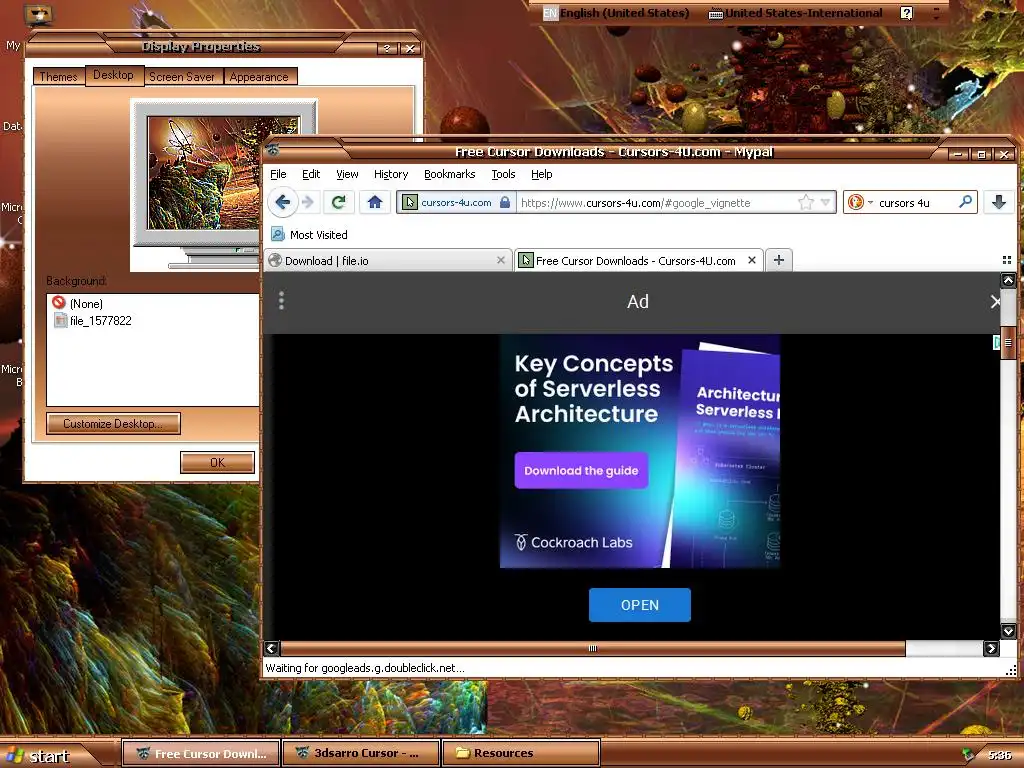Switch to the Download | file.io tab

click(x=387, y=261)
